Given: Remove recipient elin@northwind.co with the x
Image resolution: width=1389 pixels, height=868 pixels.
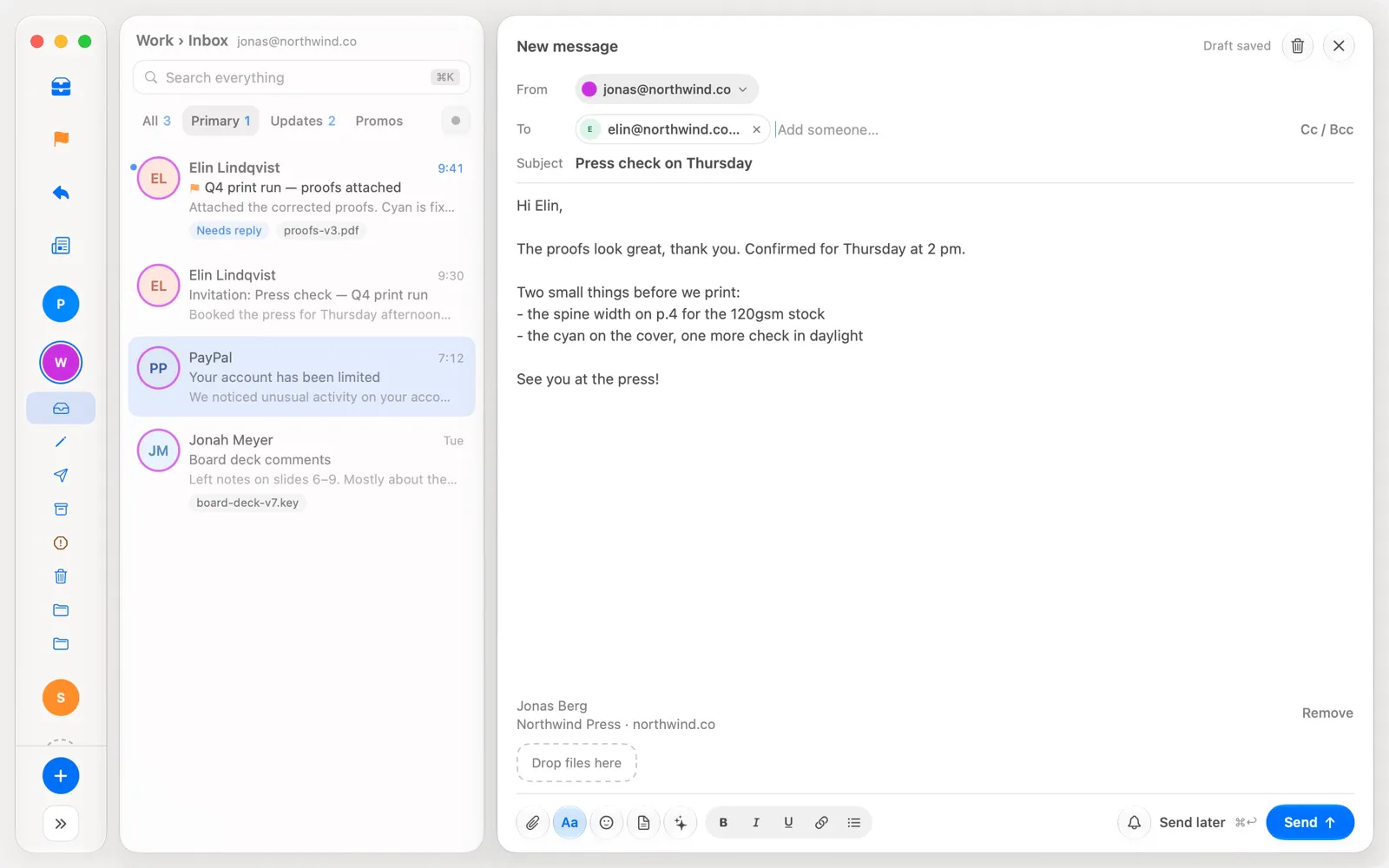Looking at the screenshot, I should click(x=756, y=129).
